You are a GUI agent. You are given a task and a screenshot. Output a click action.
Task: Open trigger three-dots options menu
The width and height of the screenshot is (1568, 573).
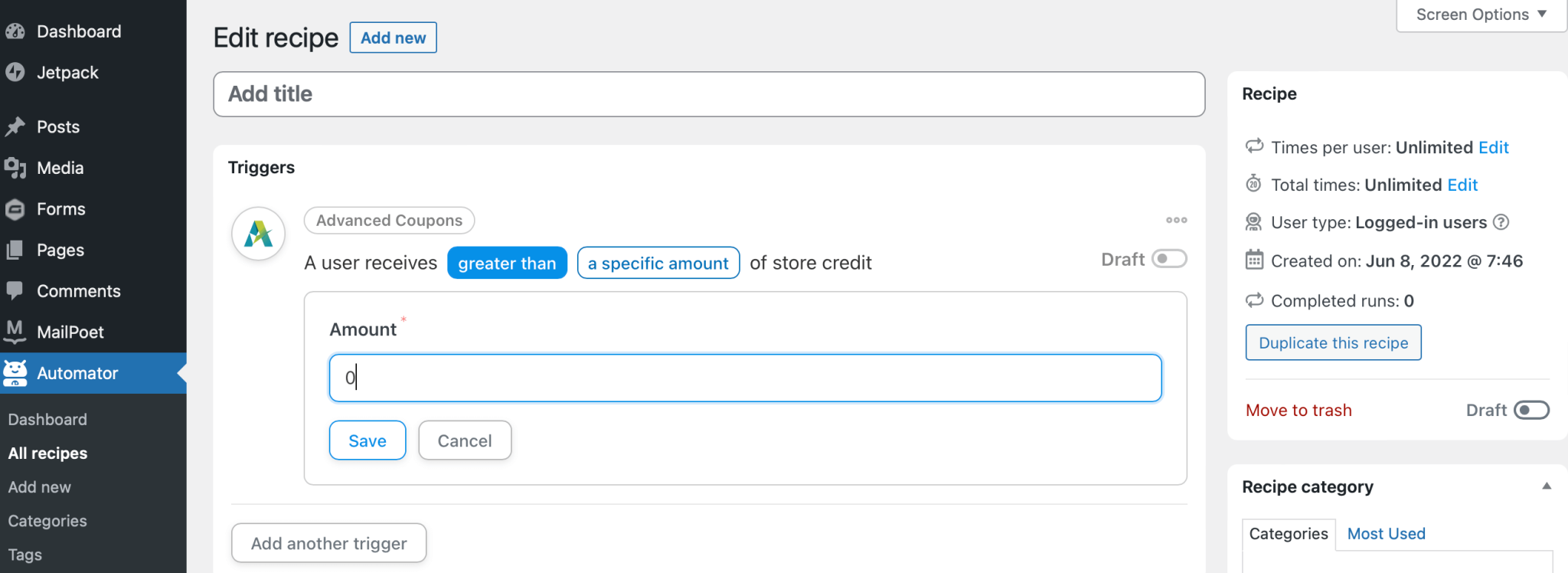[1176, 220]
